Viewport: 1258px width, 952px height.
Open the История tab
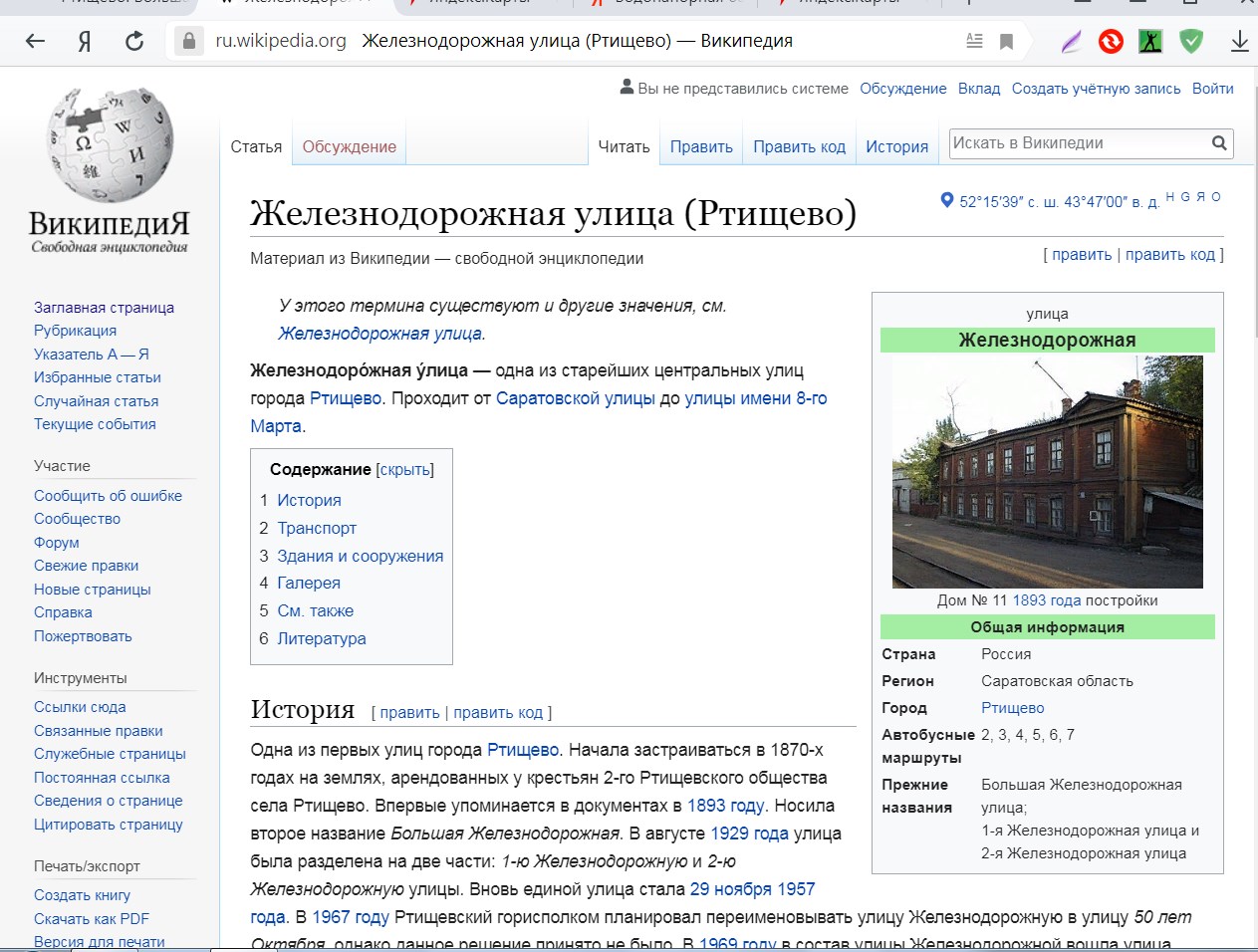[896, 146]
